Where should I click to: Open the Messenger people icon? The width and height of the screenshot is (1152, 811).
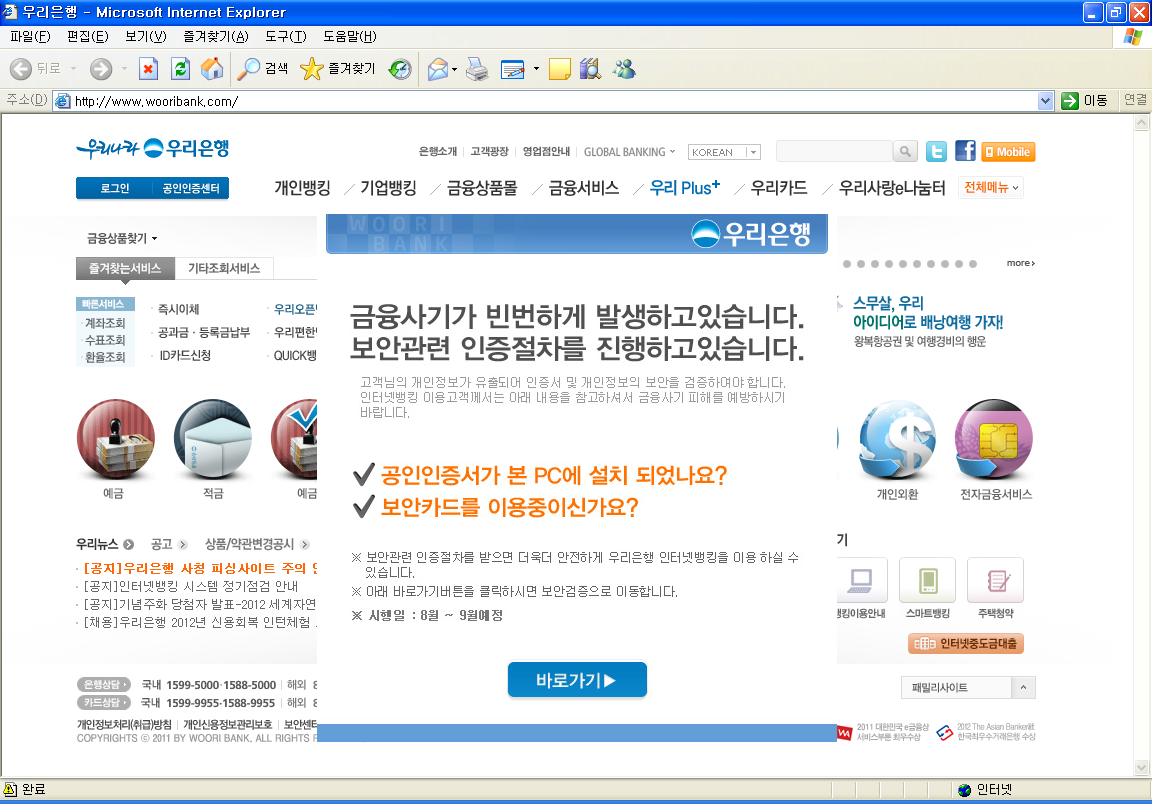point(624,69)
